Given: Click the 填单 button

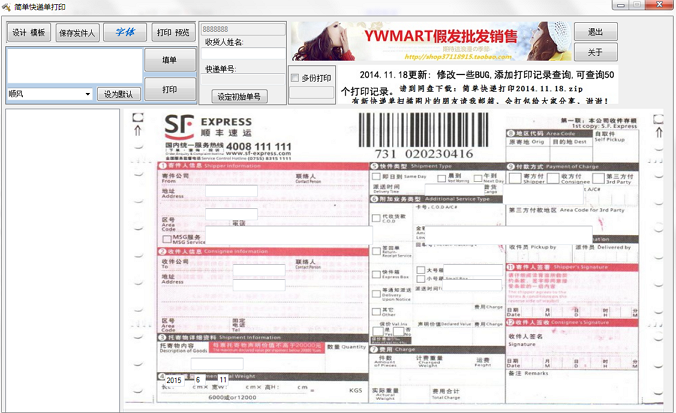Looking at the screenshot, I should click(169, 60).
